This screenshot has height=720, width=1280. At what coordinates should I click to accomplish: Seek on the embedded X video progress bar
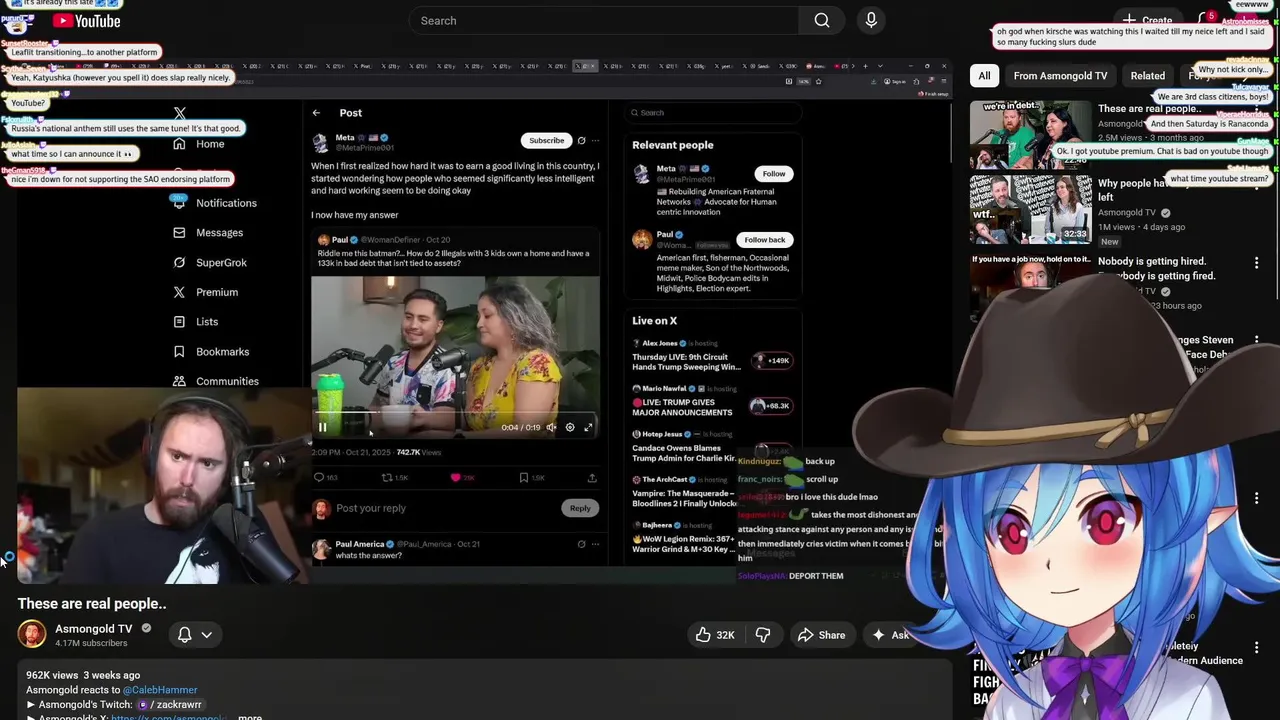coord(455,413)
